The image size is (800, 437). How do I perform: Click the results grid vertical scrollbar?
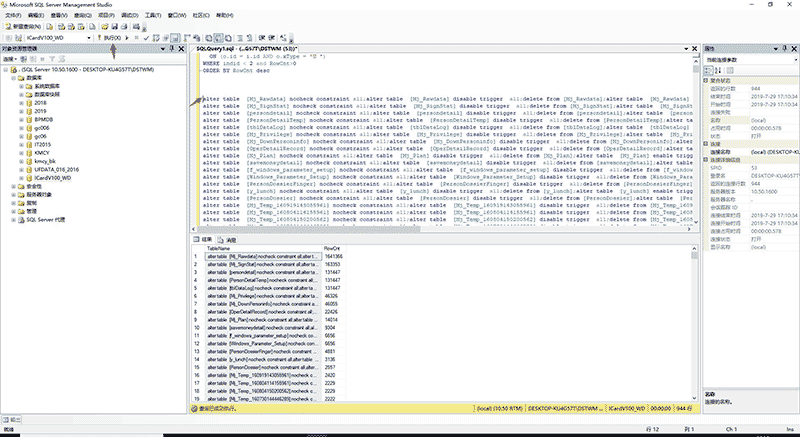pos(694,323)
